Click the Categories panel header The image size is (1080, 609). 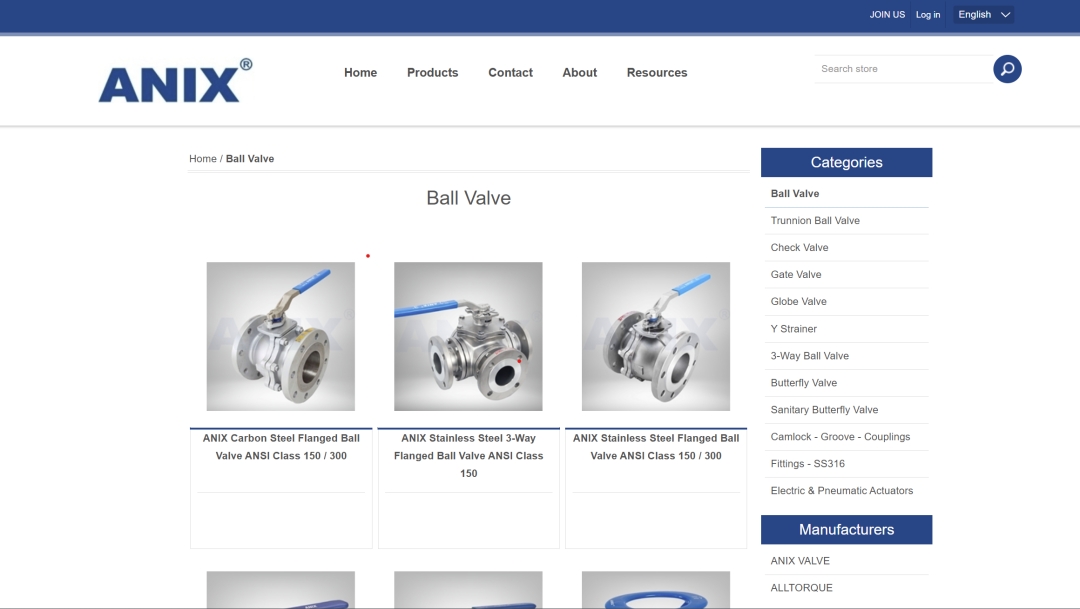(847, 163)
